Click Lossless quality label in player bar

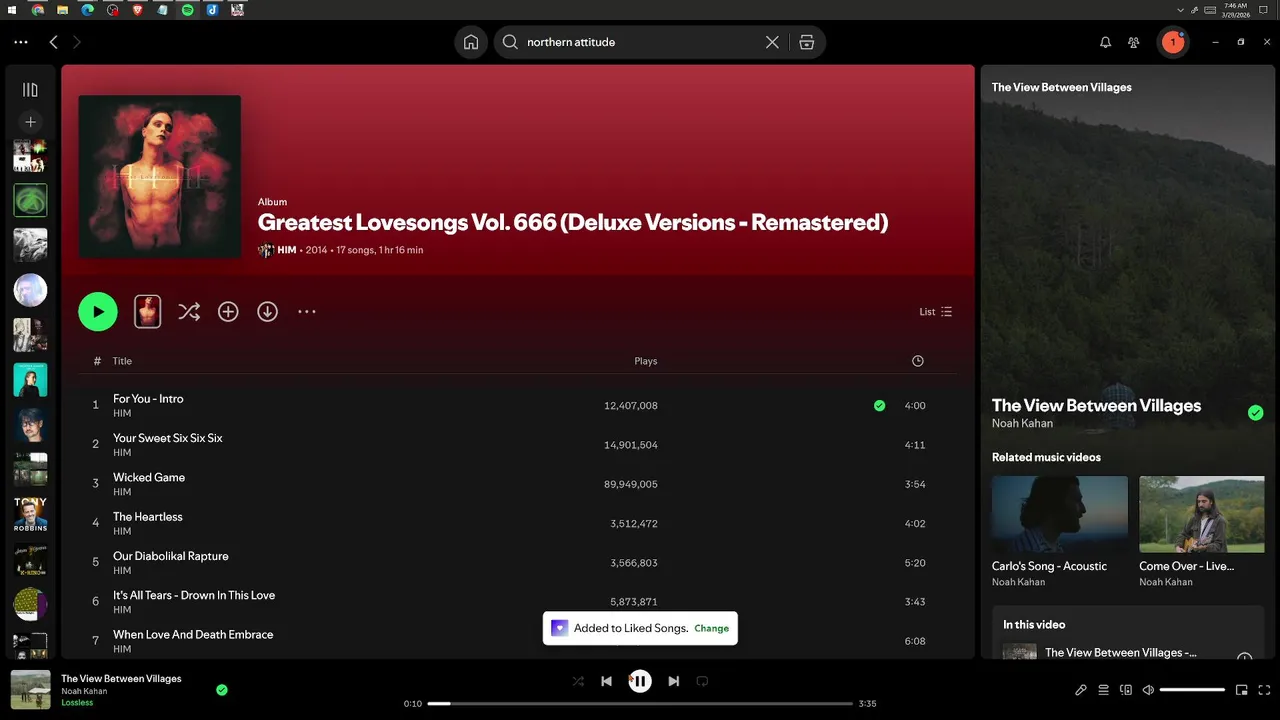pos(77,703)
